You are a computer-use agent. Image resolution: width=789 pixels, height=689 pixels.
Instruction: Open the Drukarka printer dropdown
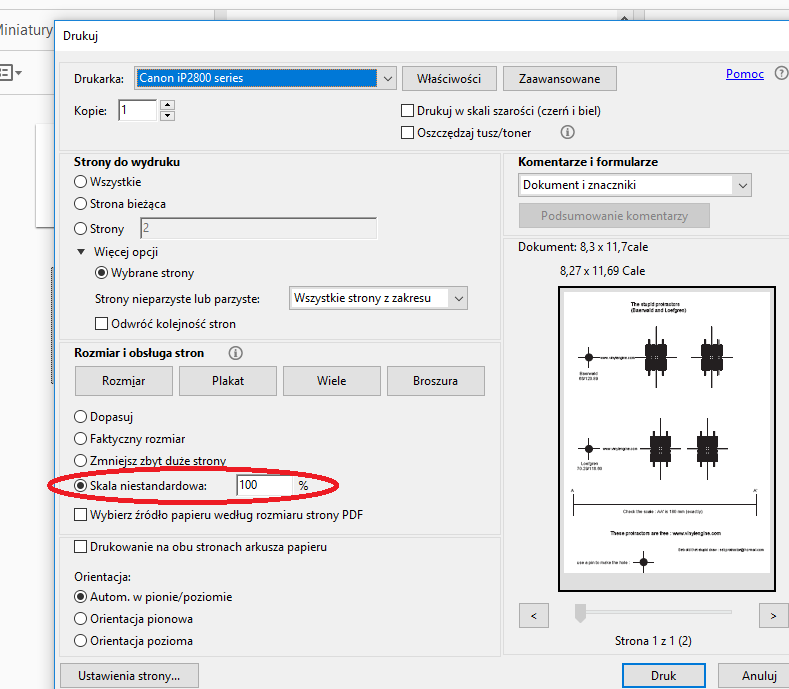(388, 78)
